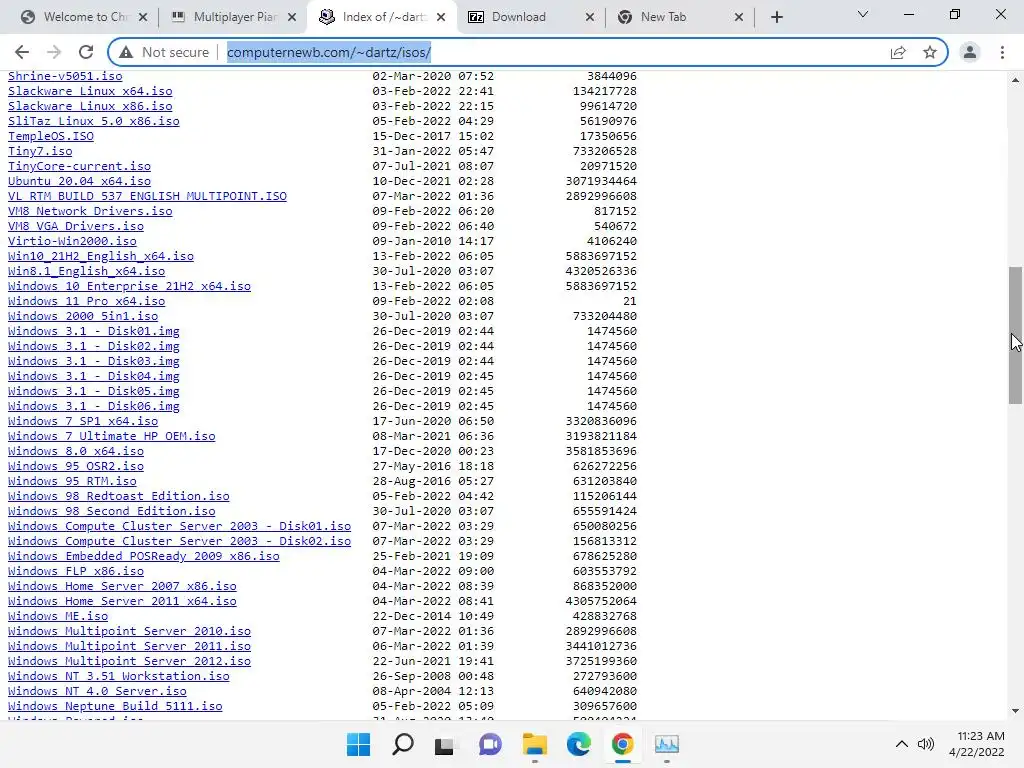Open the clock and date panel

[x=976, y=744]
